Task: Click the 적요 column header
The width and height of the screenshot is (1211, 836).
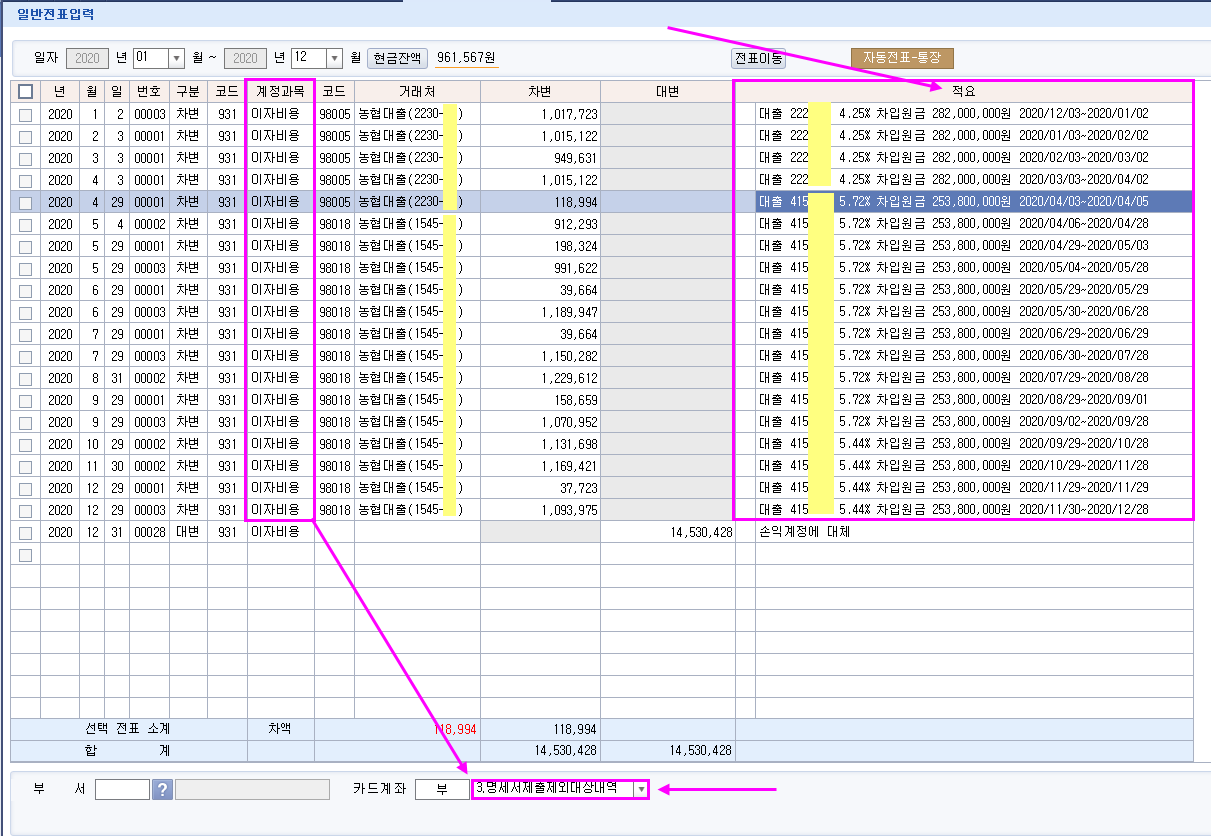Action: coord(963,91)
